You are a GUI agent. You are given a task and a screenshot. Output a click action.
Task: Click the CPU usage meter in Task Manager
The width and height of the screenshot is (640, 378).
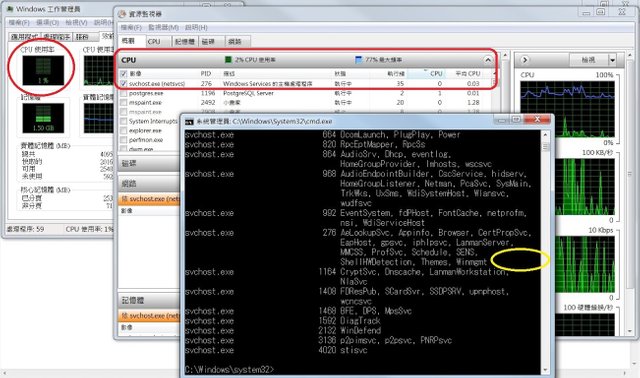[43, 70]
